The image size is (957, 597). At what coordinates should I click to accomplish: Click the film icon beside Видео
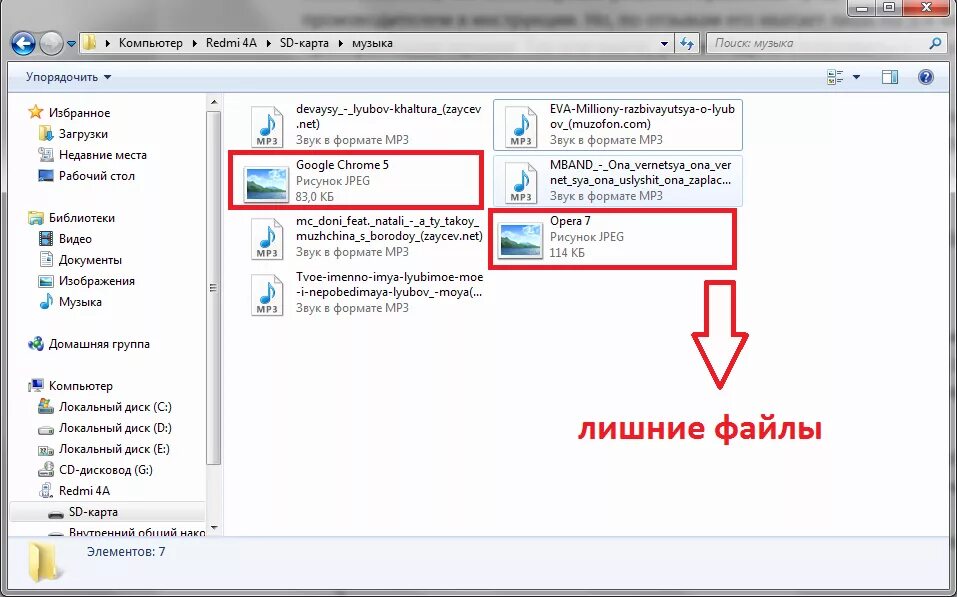pyautogui.click(x=46, y=239)
